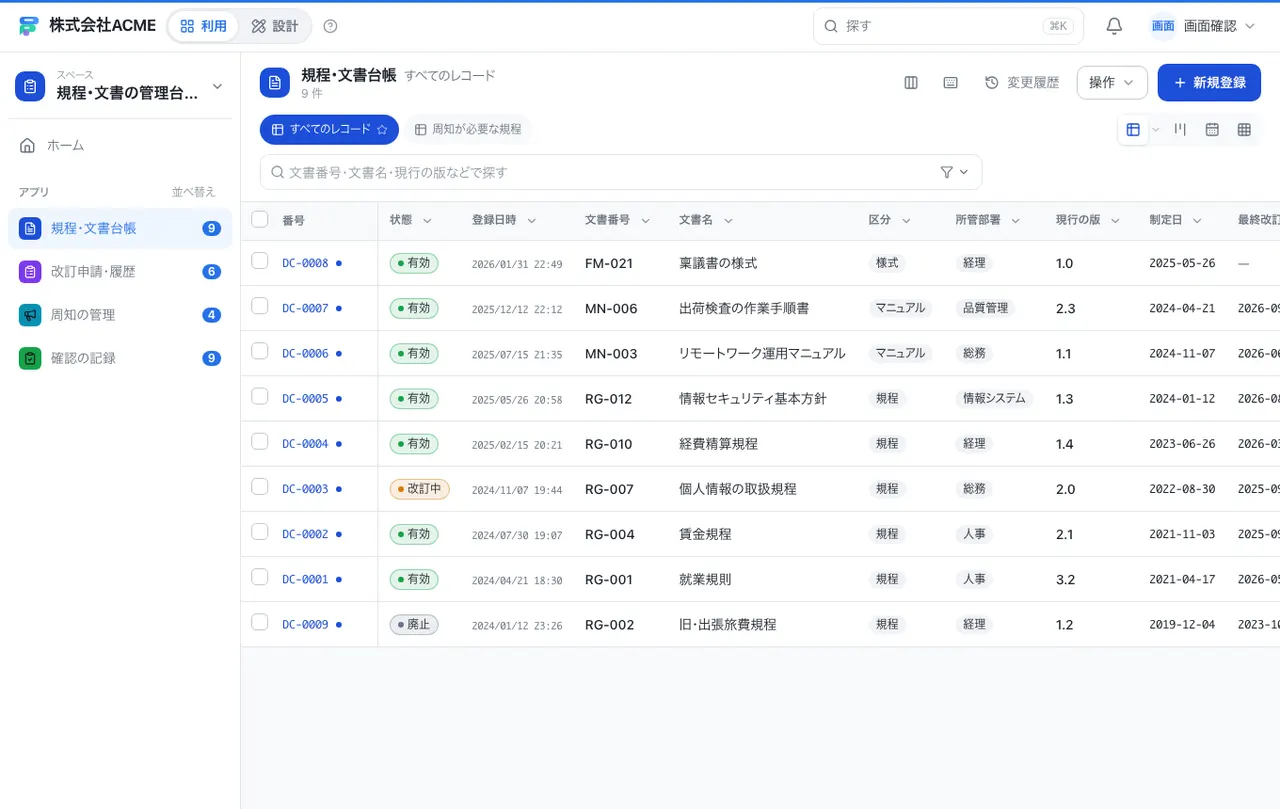Image resolution: width=1280 pixels, height=809 pixels.
Task: Click the star on すべてのレコード tab
Action: click(x=381, y=130)
